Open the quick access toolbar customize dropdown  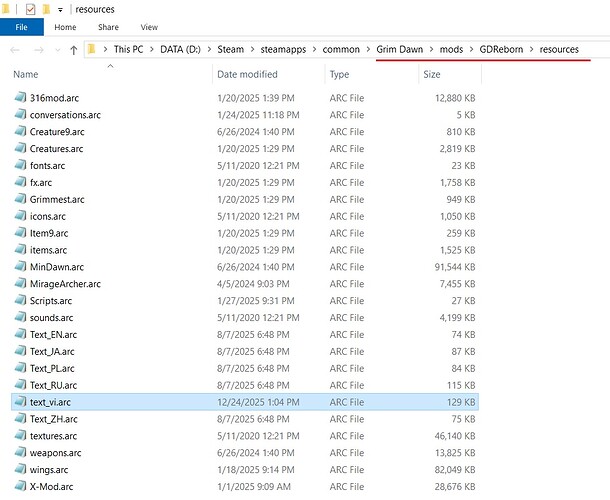tap(62, 9)
